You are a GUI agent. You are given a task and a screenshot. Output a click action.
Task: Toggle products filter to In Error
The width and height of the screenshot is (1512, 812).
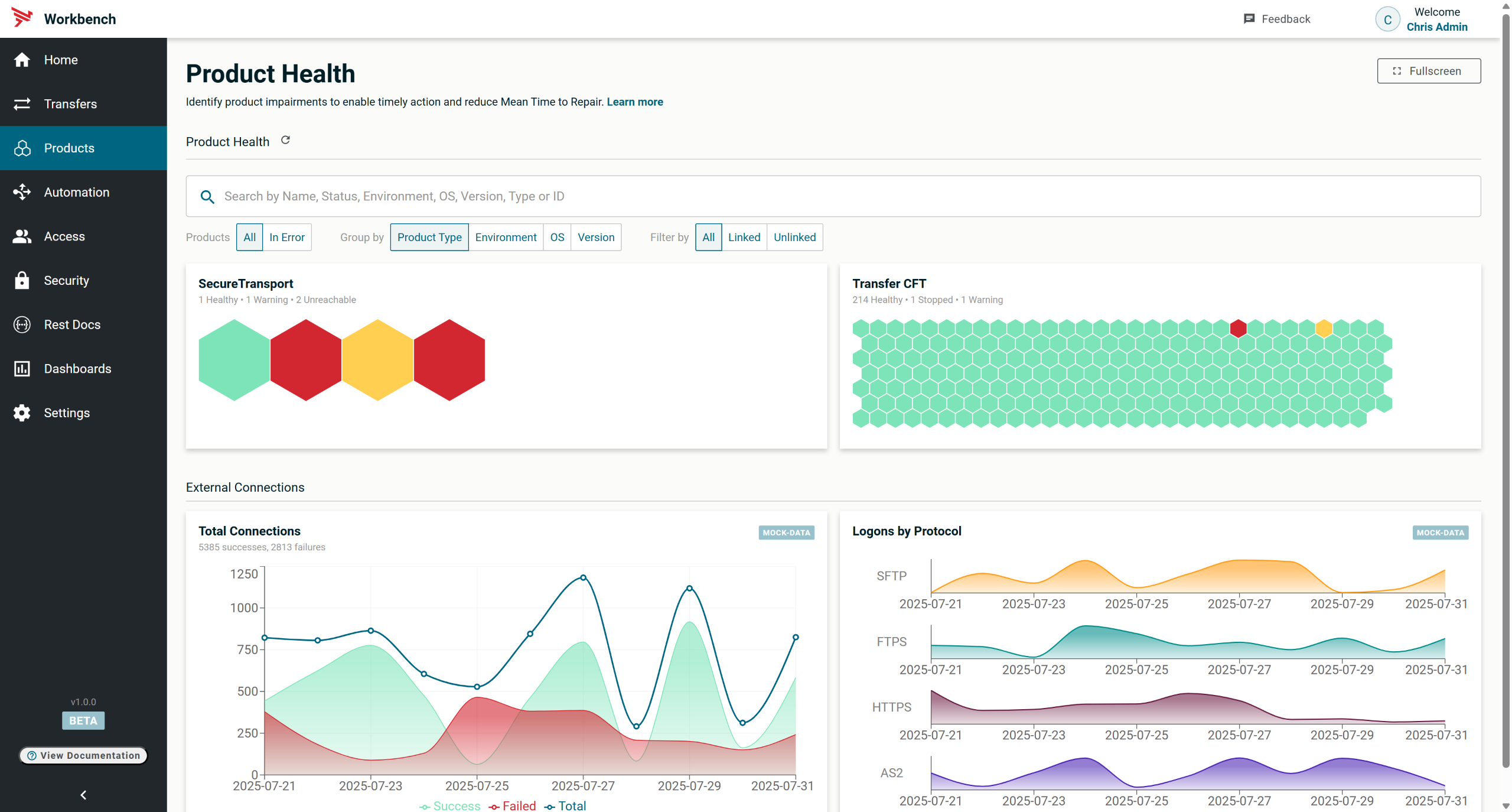287,237
